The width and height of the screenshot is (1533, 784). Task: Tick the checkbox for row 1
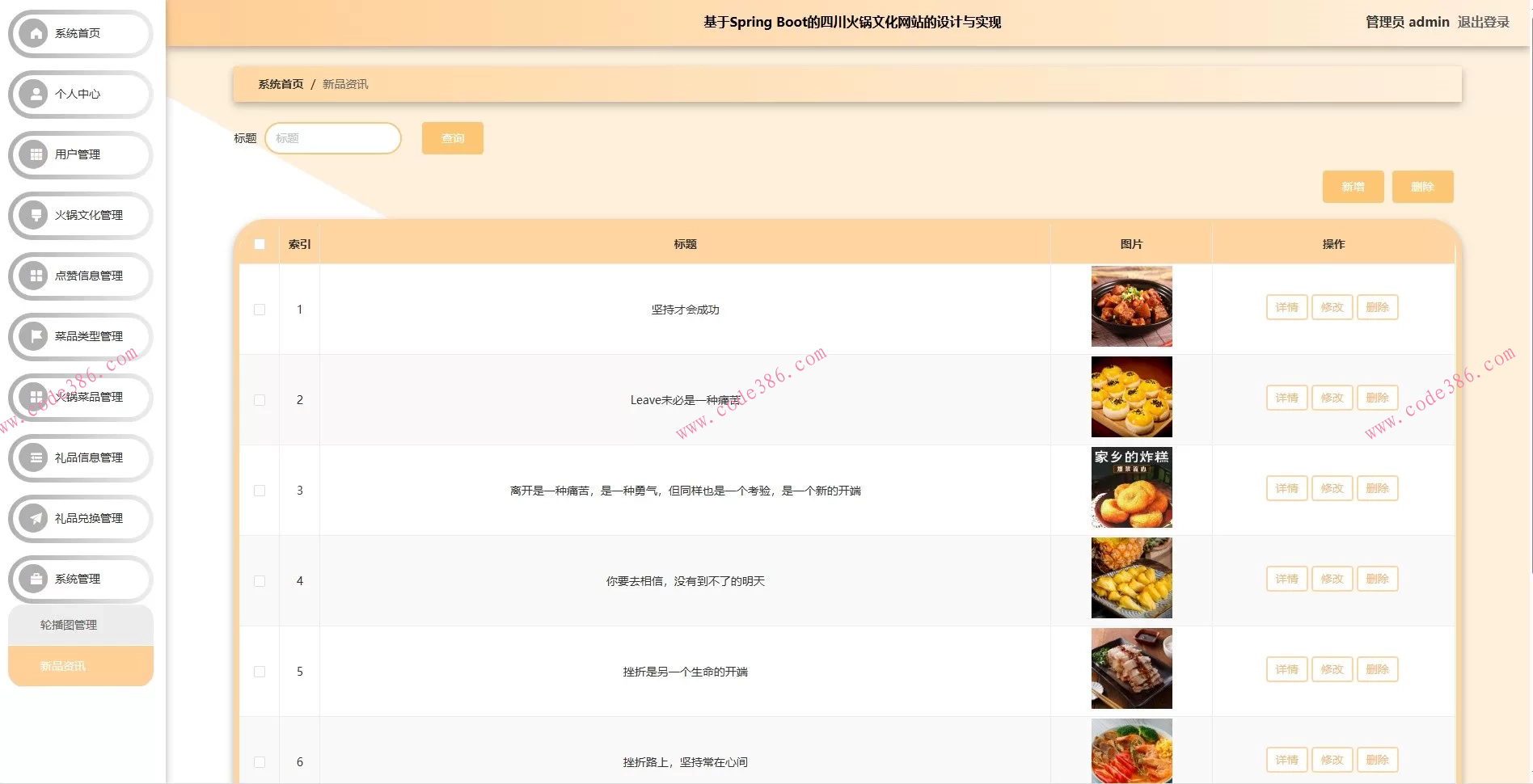tap(260, 309)
